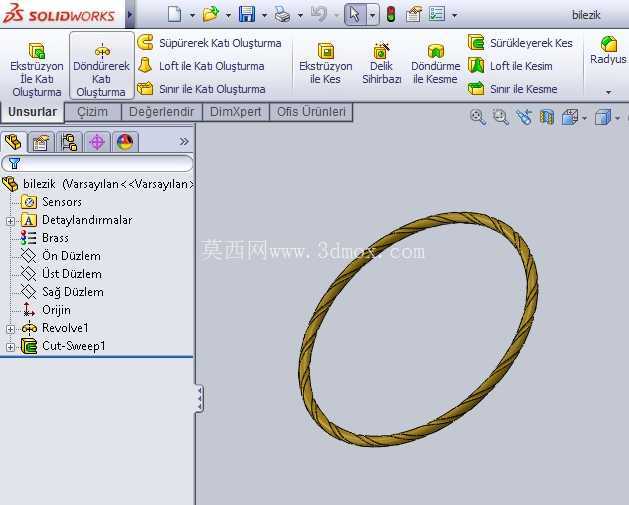Open the DimXpertManager tab icon

(x=97, y=142)
